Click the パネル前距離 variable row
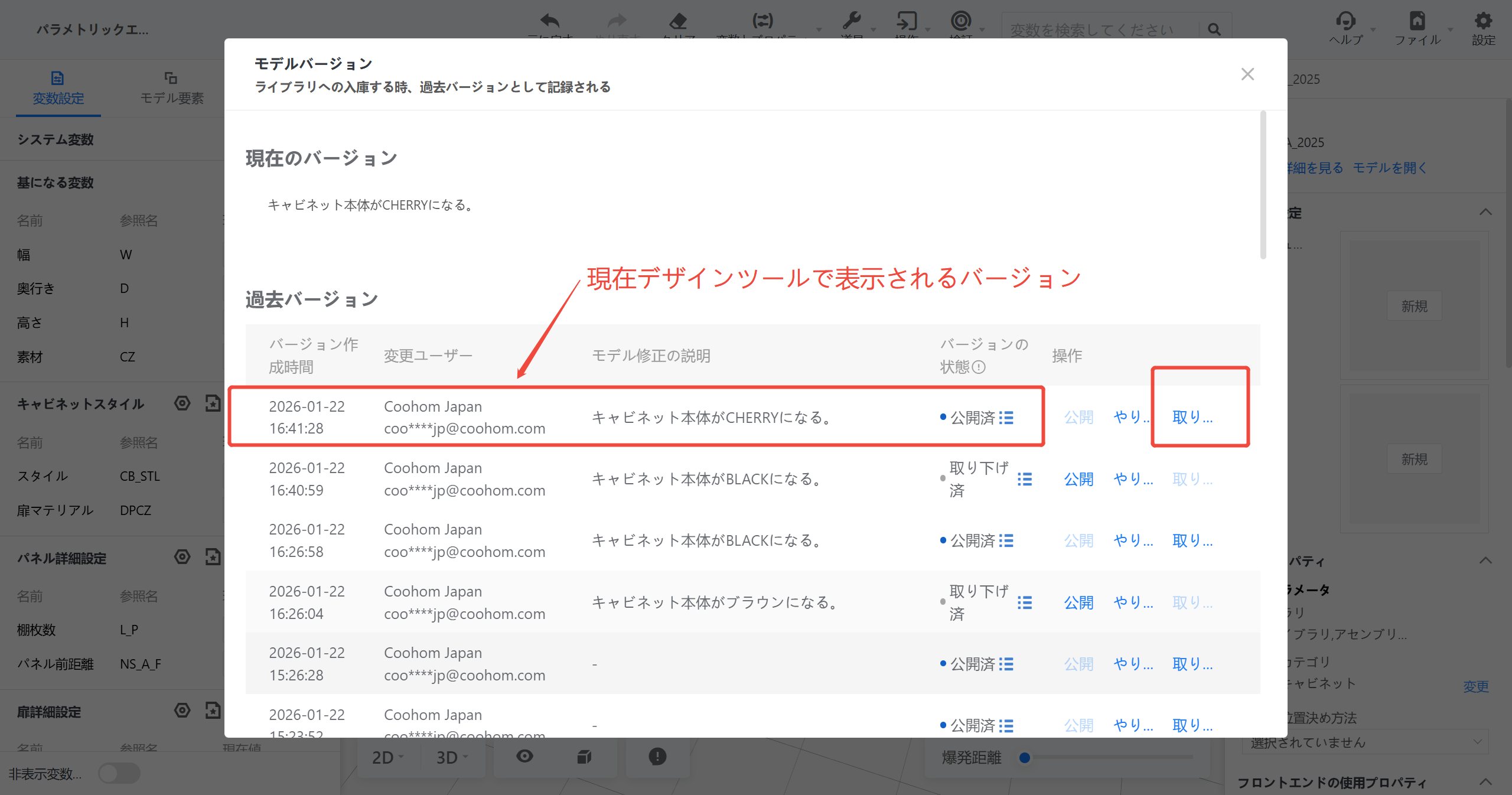1512x795 pixels. (x=112, y=664)
